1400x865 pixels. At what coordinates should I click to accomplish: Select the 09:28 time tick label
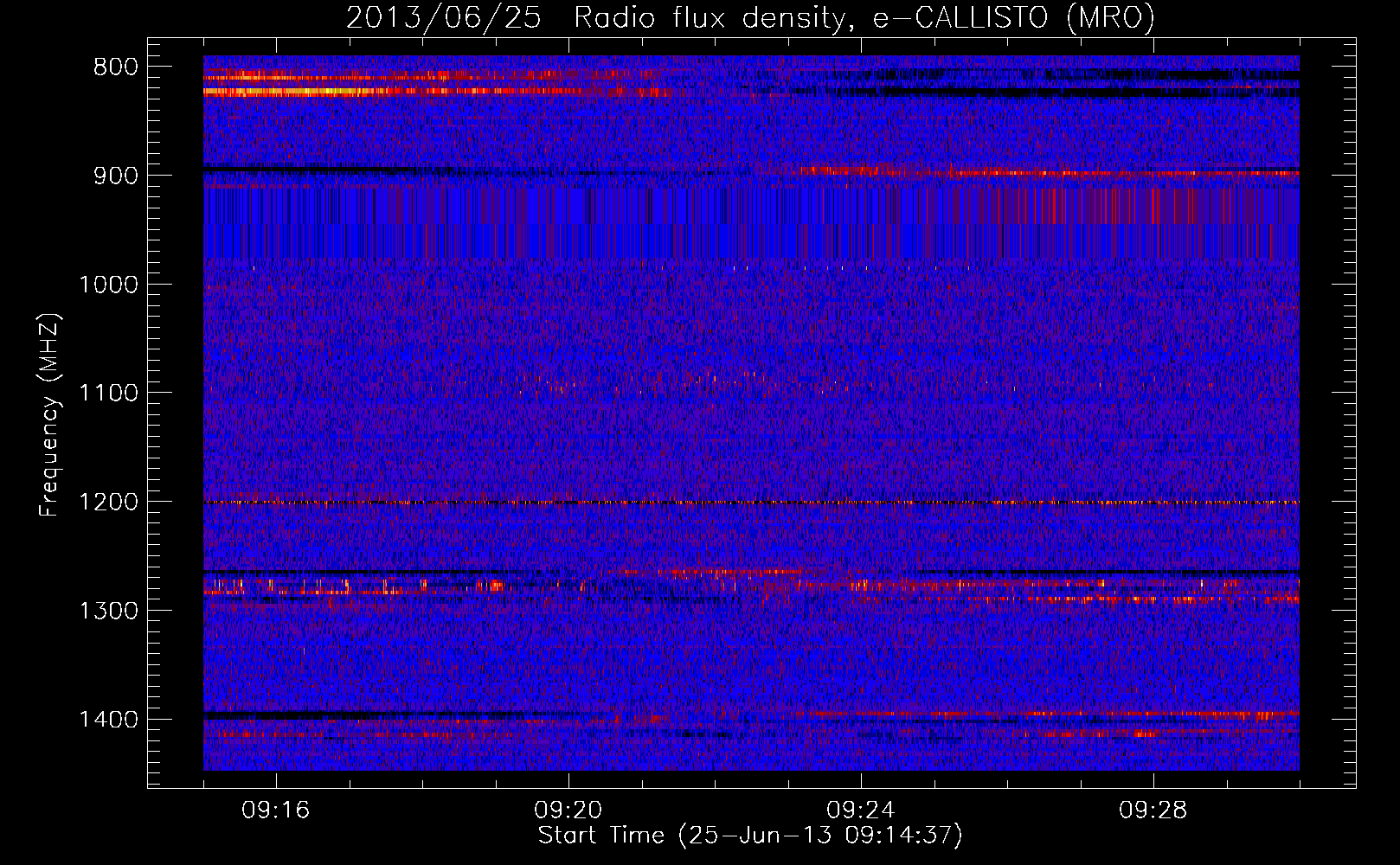tap(1153, 811)
